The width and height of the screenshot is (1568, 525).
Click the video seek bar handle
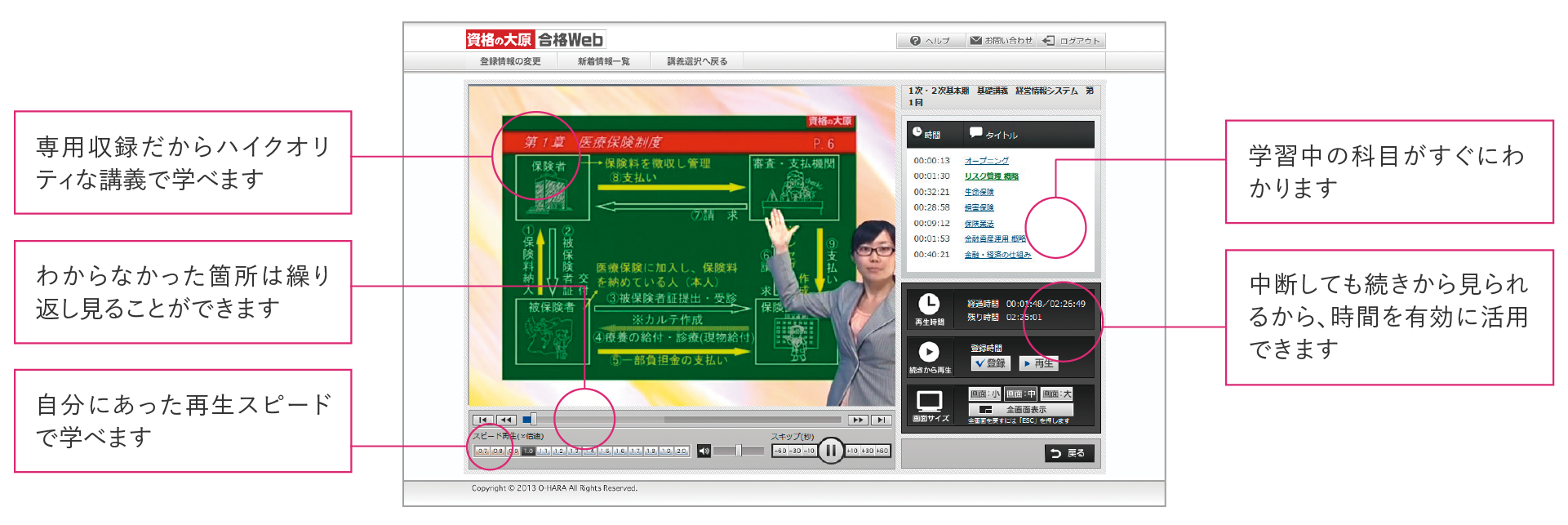pos(533,420)
